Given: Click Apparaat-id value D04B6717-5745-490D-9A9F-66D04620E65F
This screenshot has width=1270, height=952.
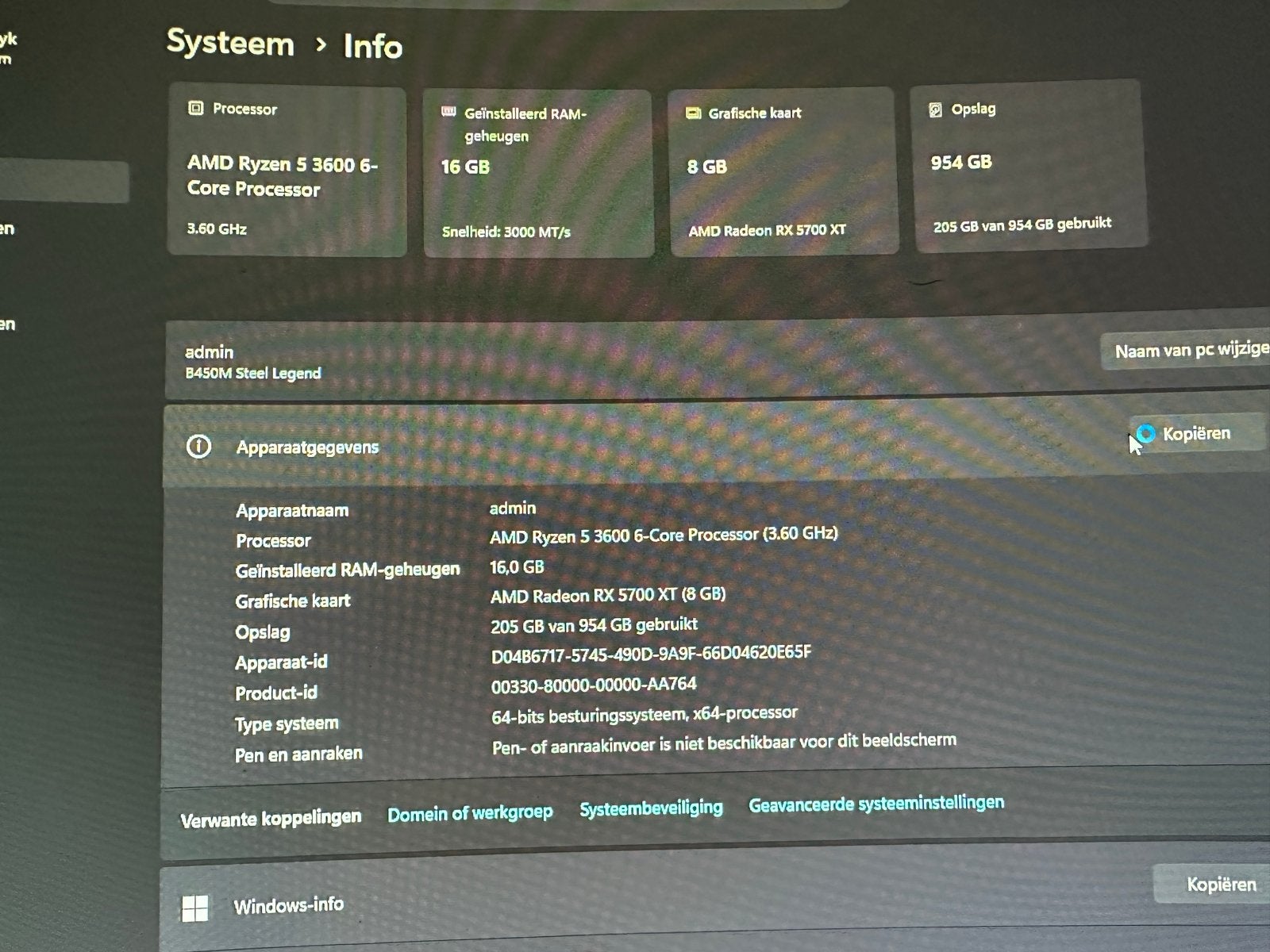Looking at the screenshot, I should point(651,654).
